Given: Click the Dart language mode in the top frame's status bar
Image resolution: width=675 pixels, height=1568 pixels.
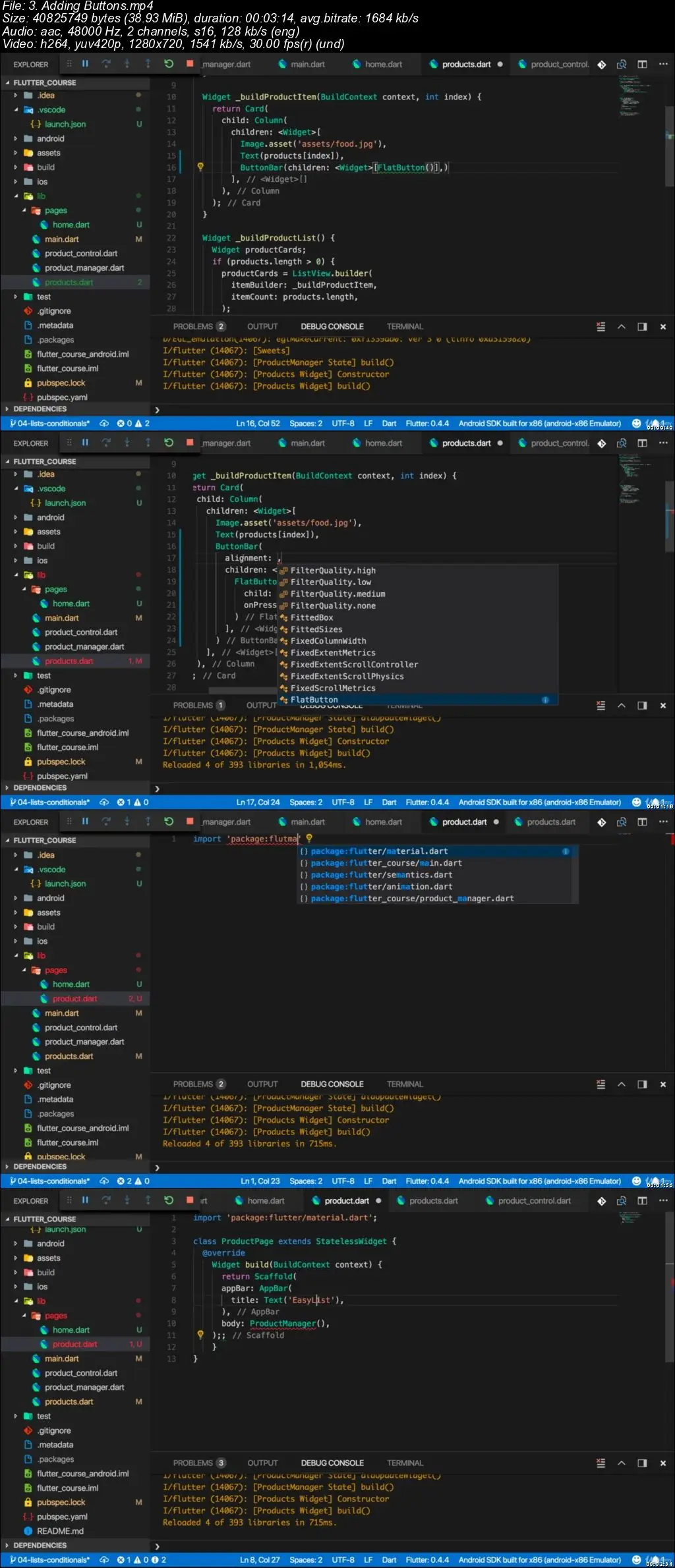Looking at the screenshot, I should coord(389,424).
